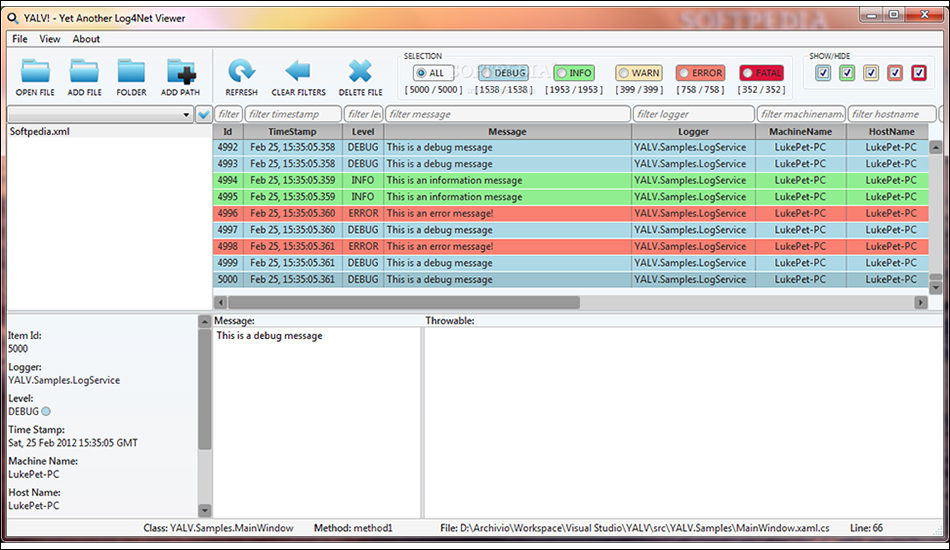Image resolution: width=950 pixels, height=550 pixels.
Task: Click the filter message field
Action: tap(508, 114)
